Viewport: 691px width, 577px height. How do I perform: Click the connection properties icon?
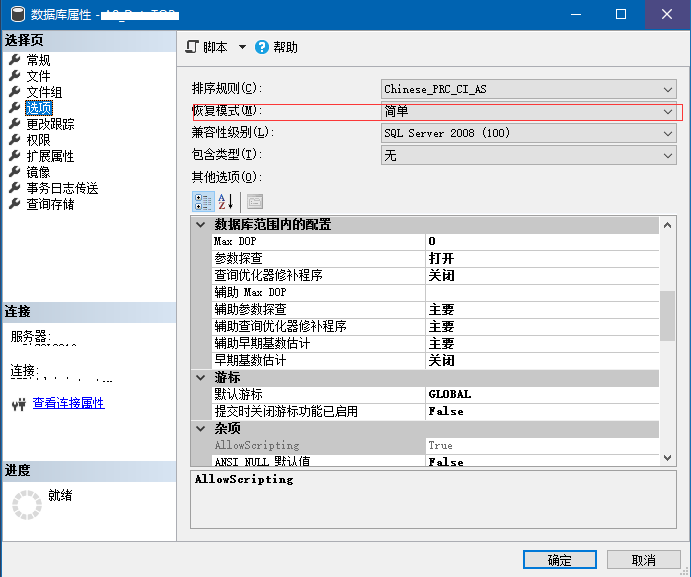[x=17, y=404]
